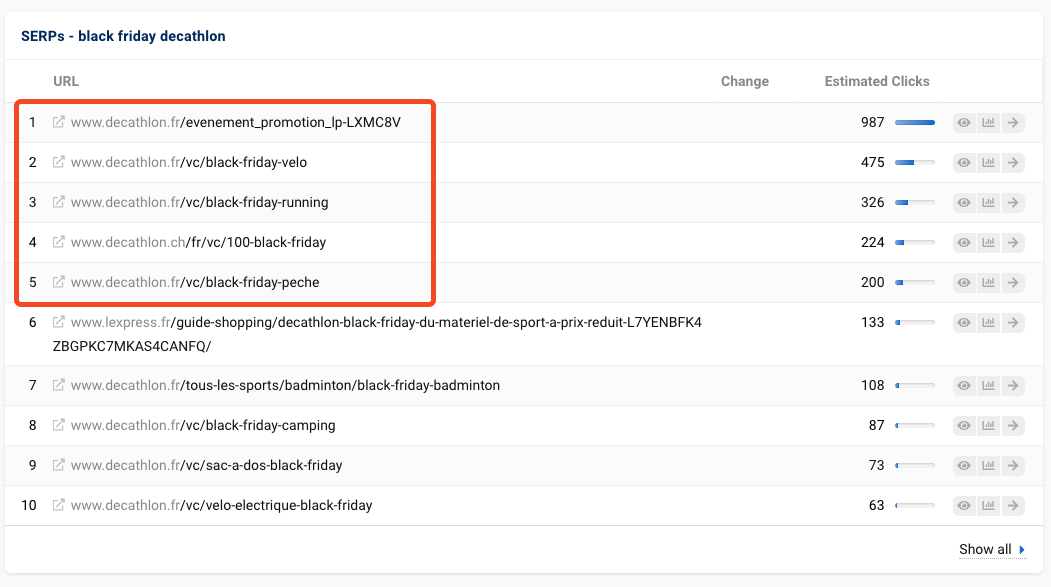Screen dimensions: 1051x587
Task: Click the arrow icon for black-friday-peche
Action: point(1013,283)
